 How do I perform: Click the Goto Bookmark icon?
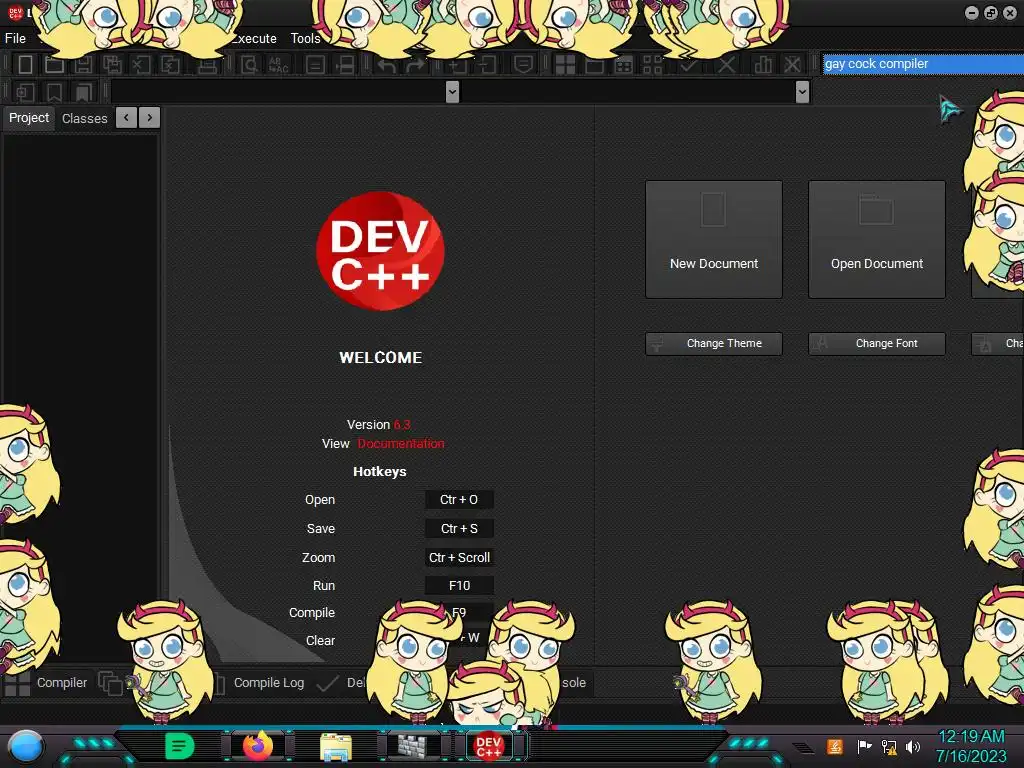[x=83, y=92]
